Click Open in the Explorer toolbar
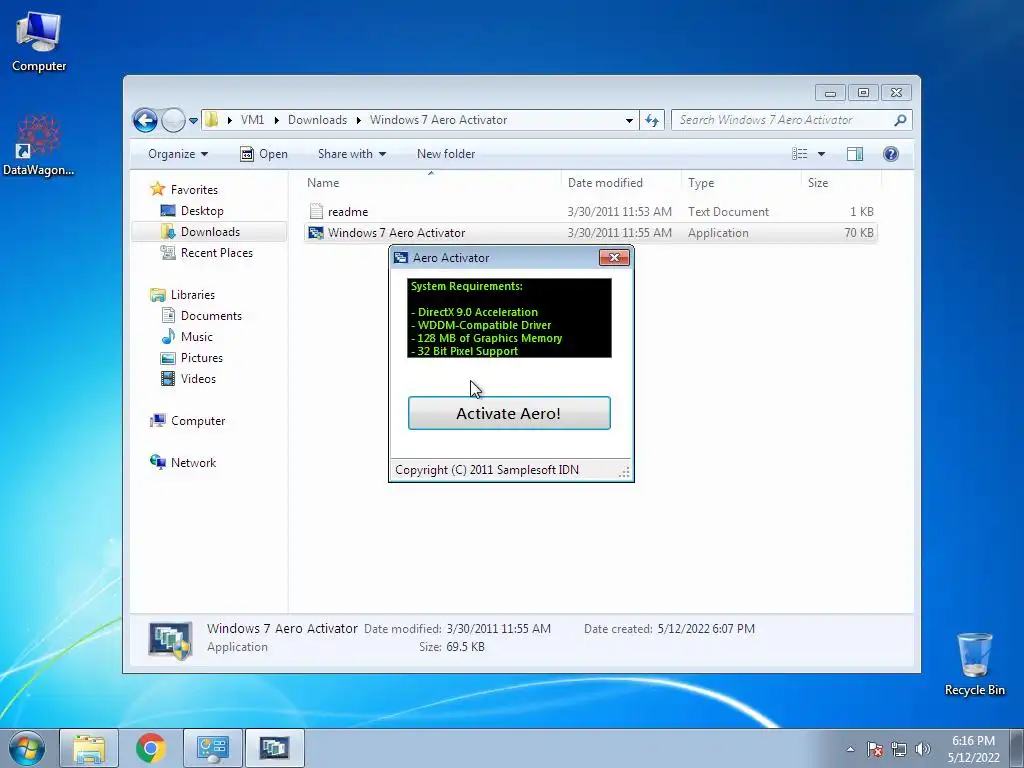 click(x=264, y=154)
